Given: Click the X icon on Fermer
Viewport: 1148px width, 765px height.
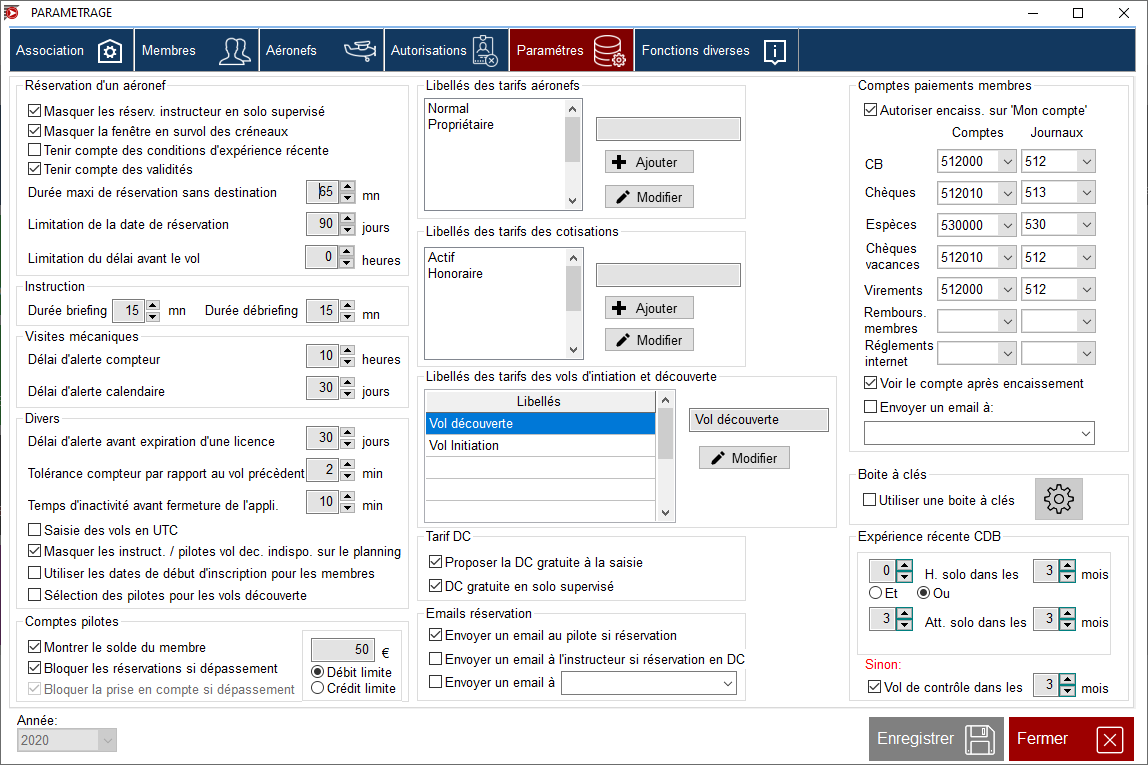Looking at the screenshot, I should [1109, 739].
